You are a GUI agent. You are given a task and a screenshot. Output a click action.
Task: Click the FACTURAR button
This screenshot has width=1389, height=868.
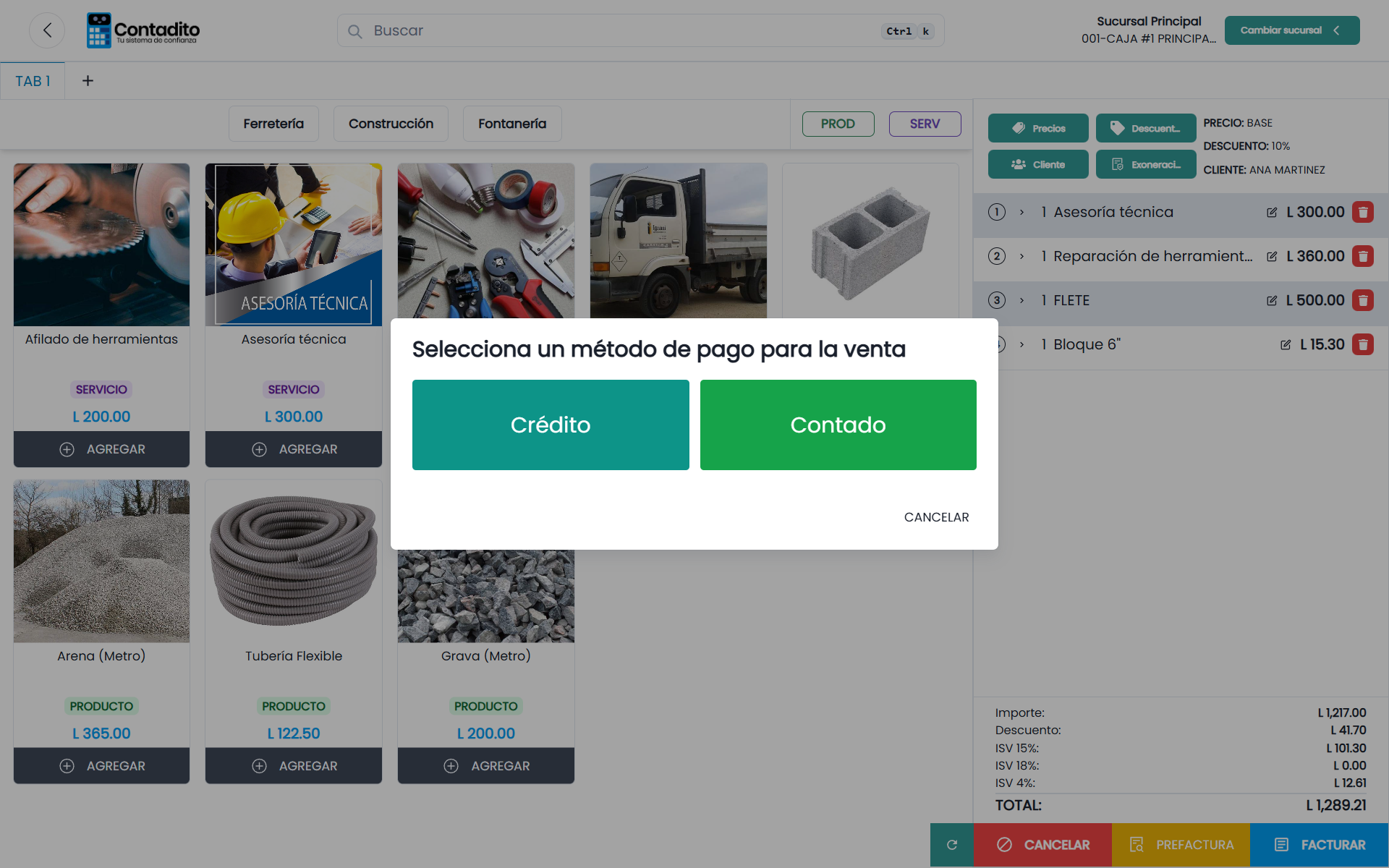pyautogui.click(x=1319, y=845)
